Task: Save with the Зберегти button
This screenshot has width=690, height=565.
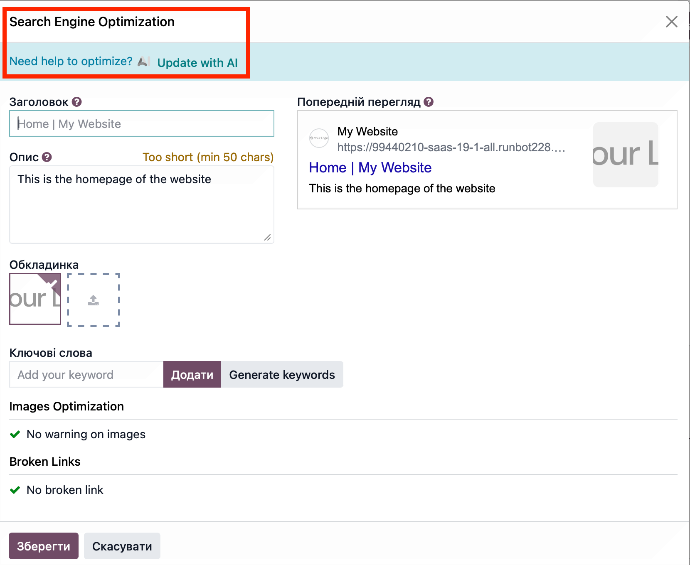Action: click(43, 546)
